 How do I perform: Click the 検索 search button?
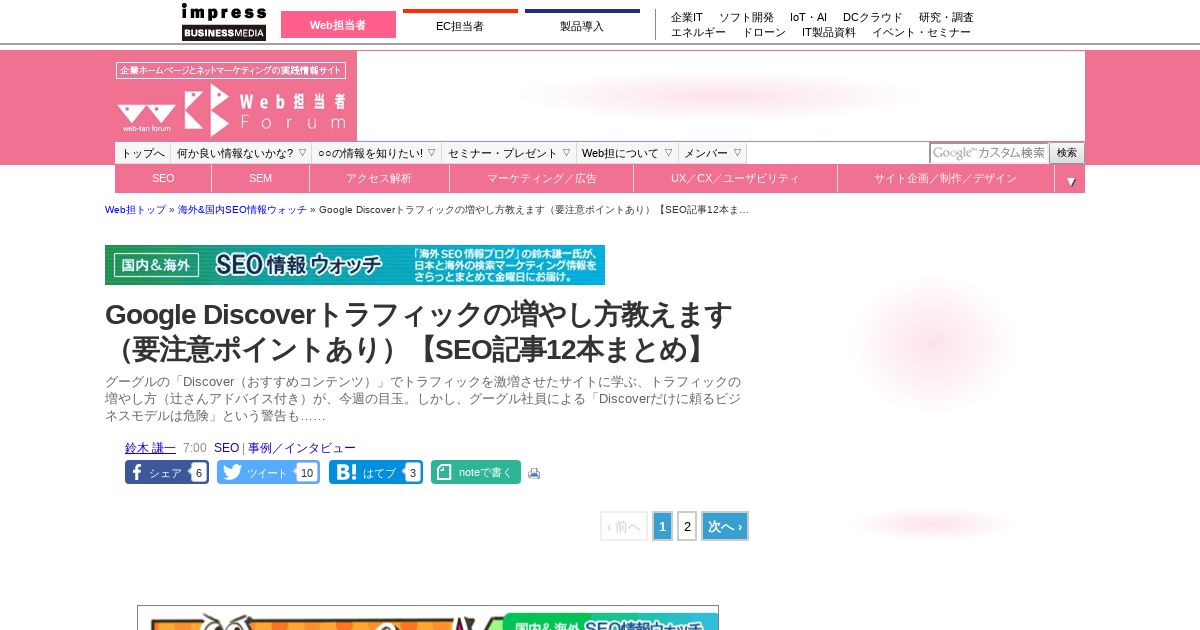click(x=1067, y=153)
